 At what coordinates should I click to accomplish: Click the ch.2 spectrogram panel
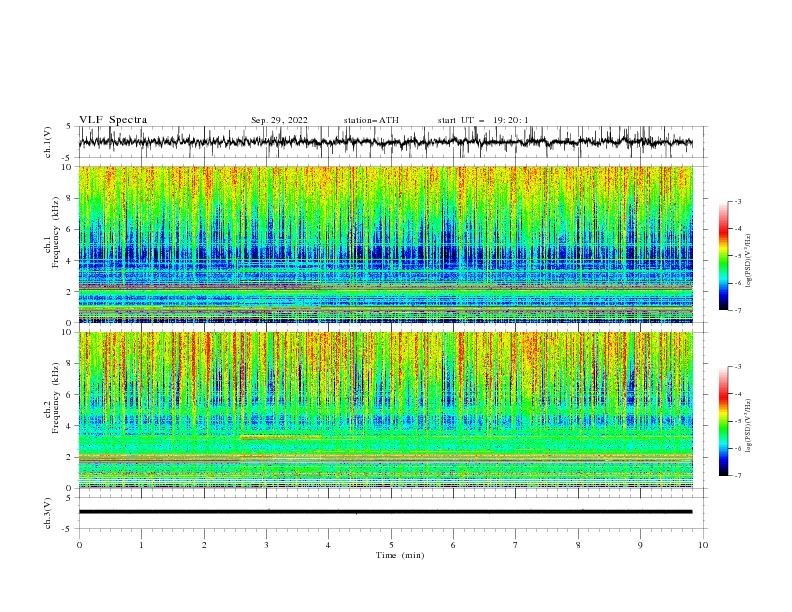tap(385, 410)
